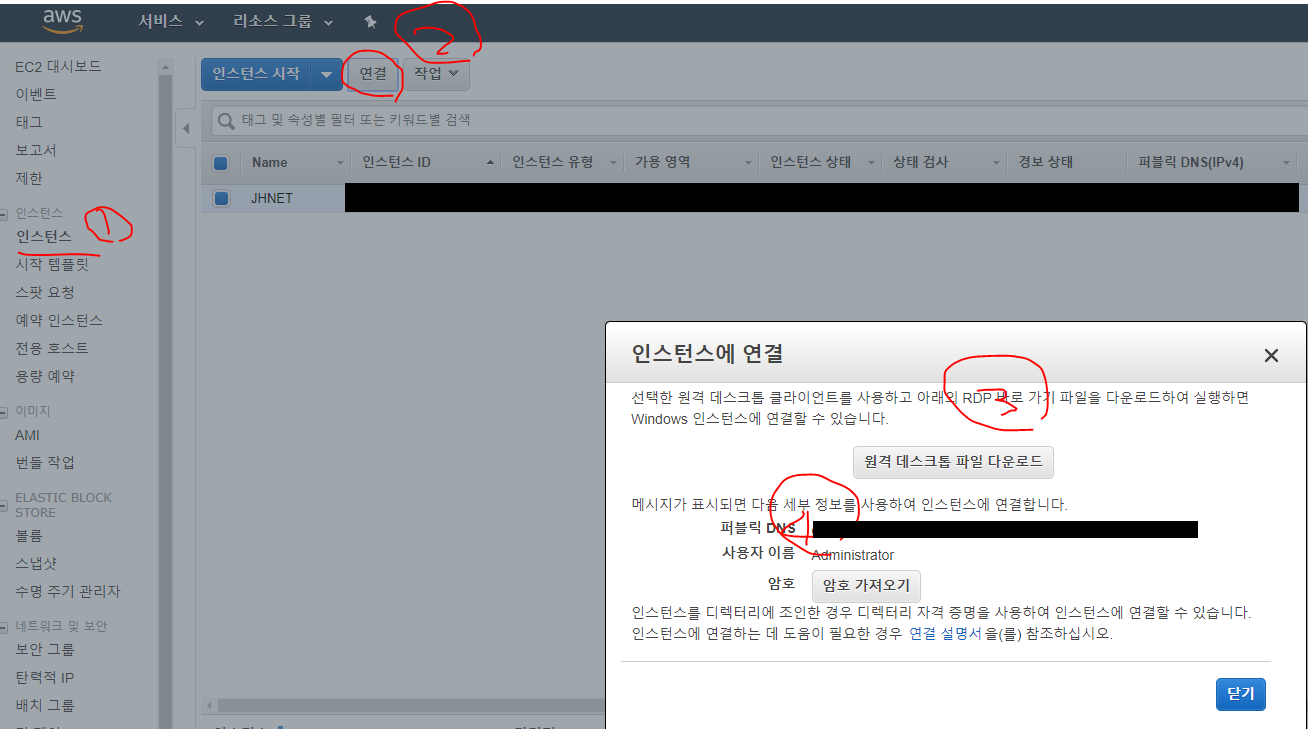The image size is (1308, 729).
Task: Open 보안 그룹 in the sidebar
Action: [x=45, y=649]
